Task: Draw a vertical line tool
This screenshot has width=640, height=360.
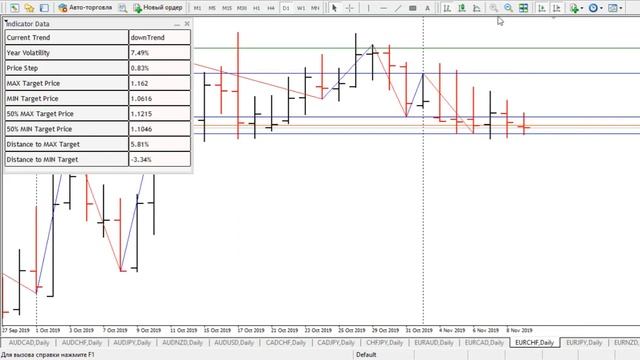Action: (x=368, y=8)
